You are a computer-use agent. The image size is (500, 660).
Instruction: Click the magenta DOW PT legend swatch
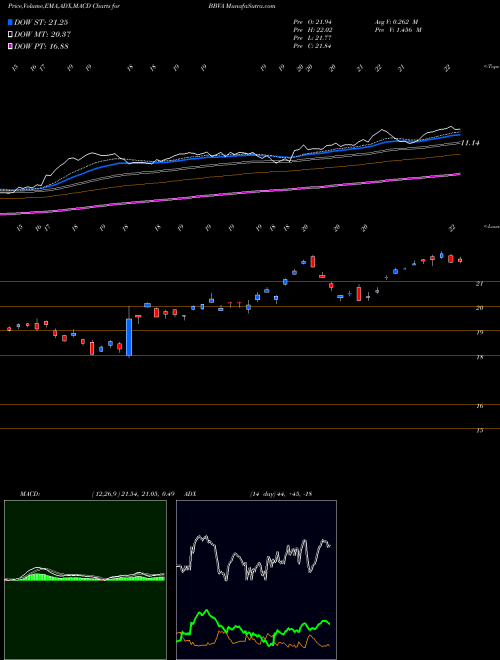11,46
